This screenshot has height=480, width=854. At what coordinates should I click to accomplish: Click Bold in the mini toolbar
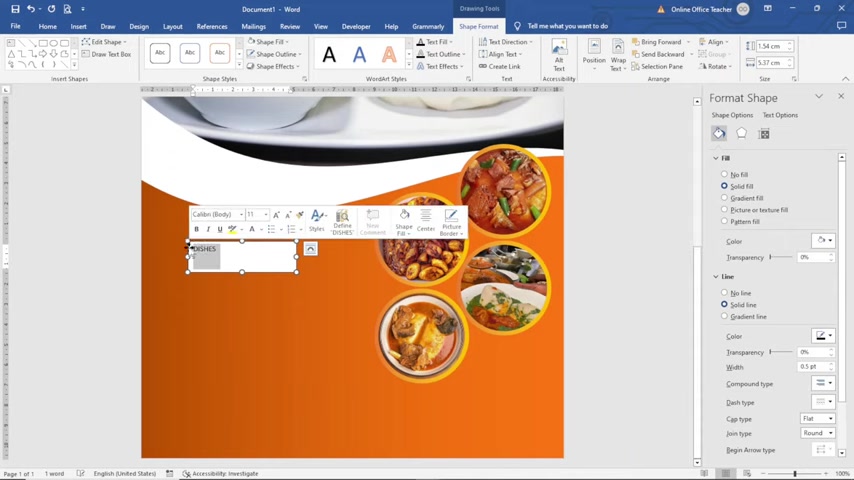point(197,229)
